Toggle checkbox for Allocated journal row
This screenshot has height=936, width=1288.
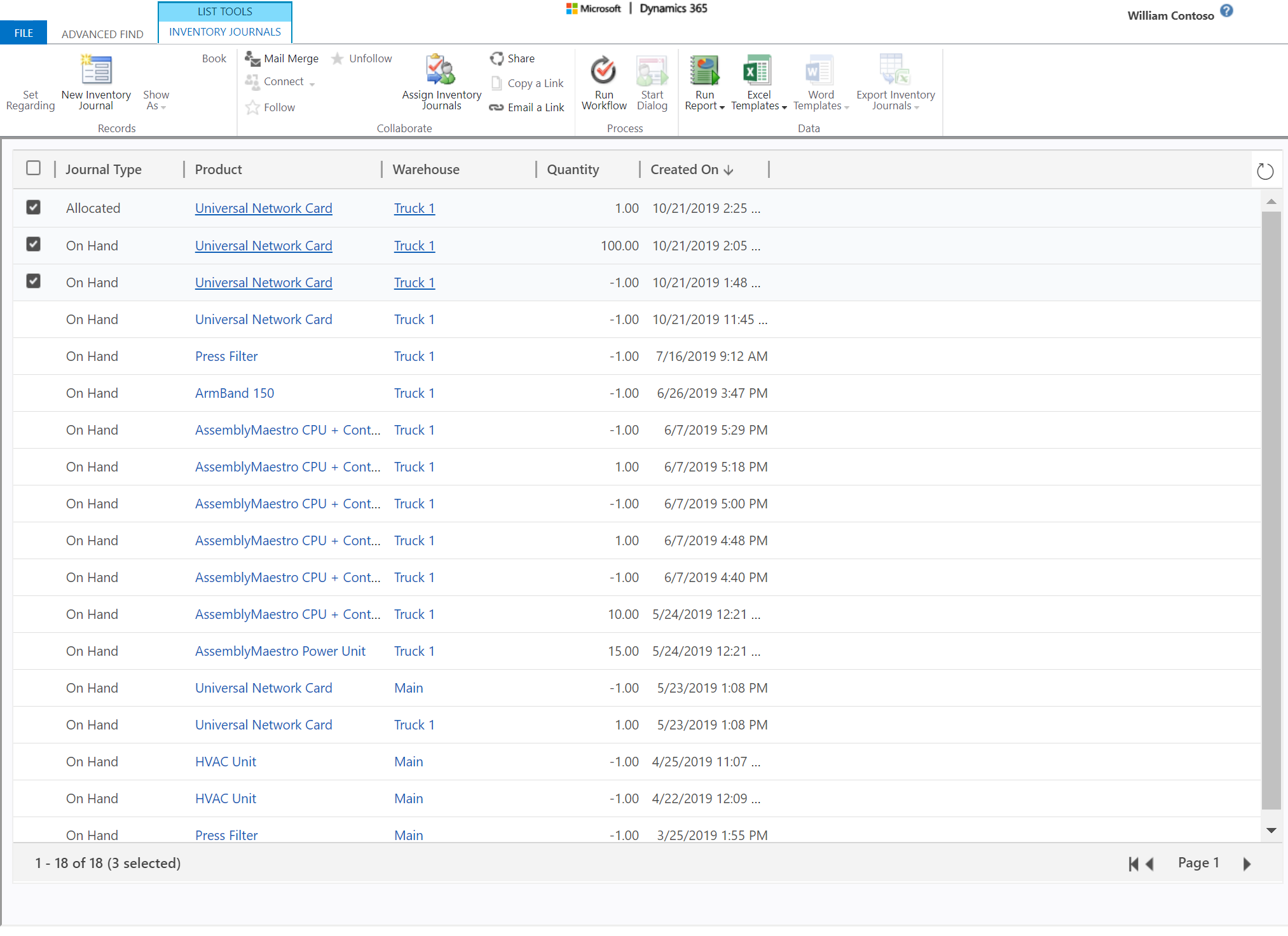(33, 208)
